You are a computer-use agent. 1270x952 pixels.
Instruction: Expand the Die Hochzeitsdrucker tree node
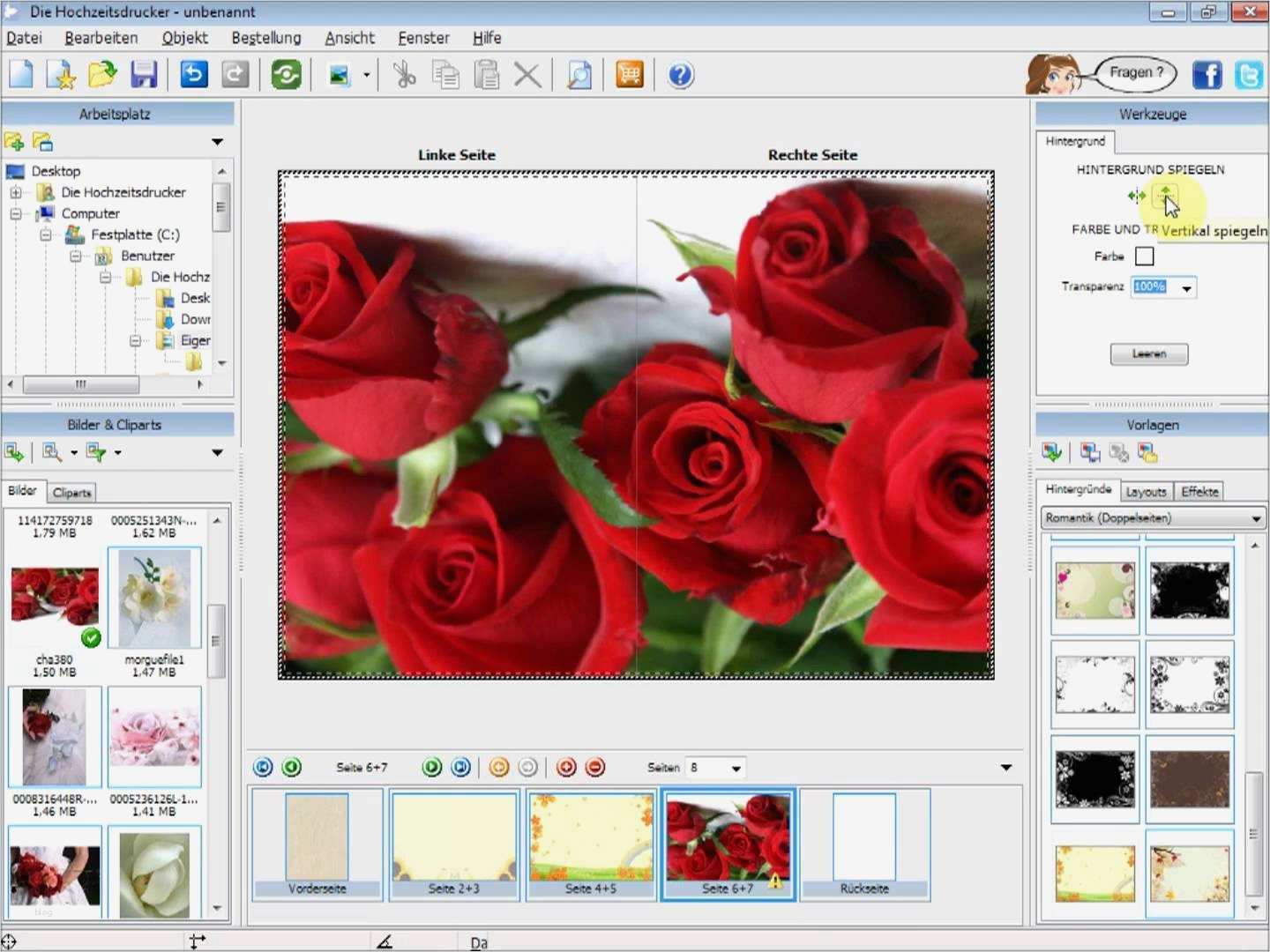click(16, 192)
